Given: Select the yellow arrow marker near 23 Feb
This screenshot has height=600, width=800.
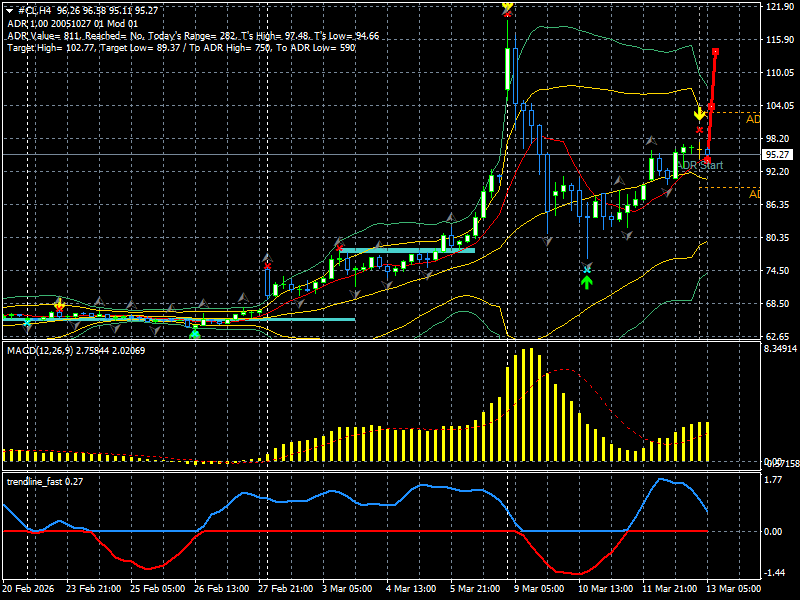Looking at the screenshot, I should coord(60,305).
